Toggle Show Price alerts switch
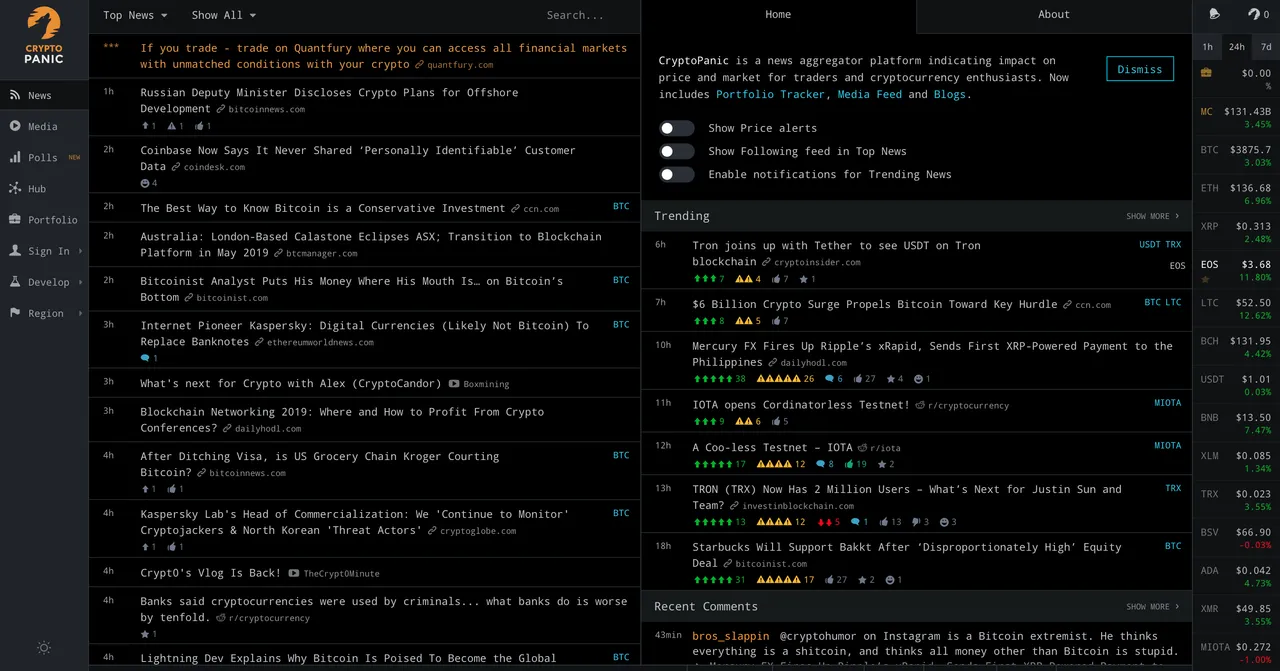This screenshot has width=1280, height=671. point(677,128)
